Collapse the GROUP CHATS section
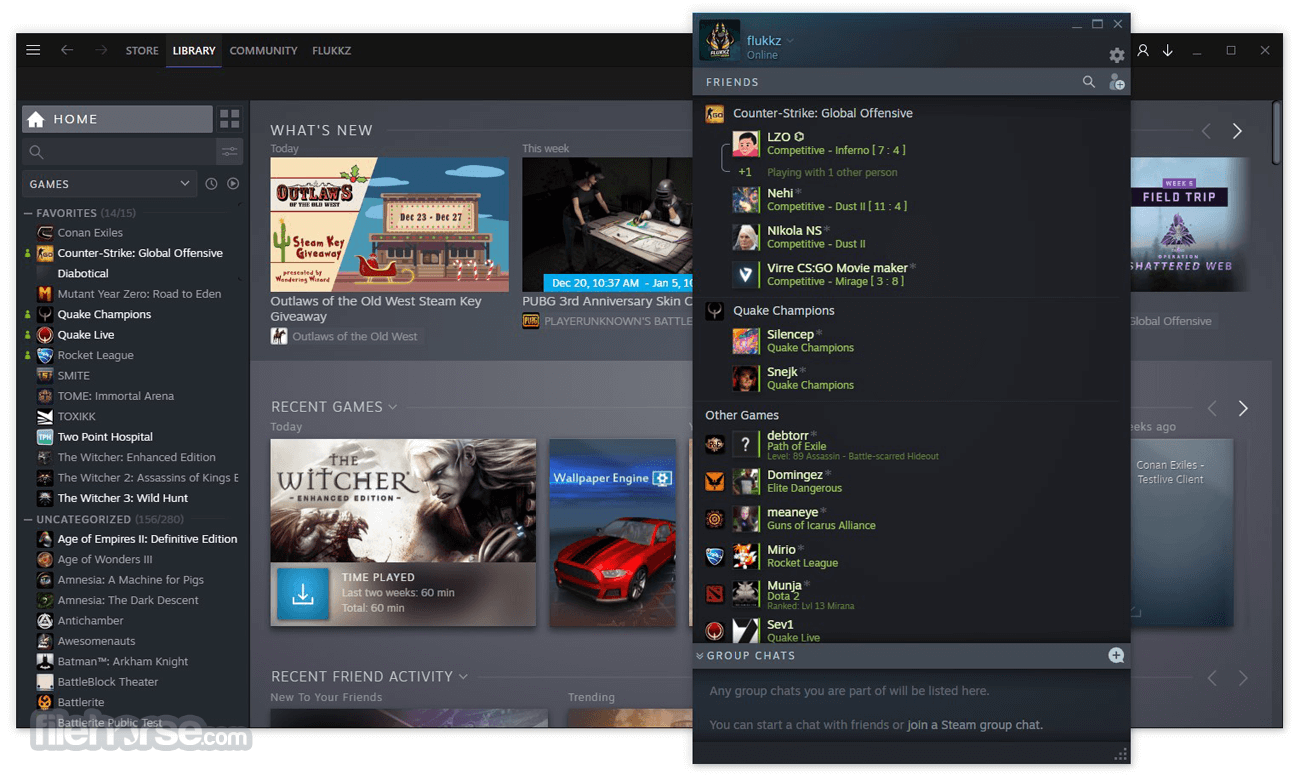Image resolution: width=1300 pixels, height=781 pixels. point(700,656)
